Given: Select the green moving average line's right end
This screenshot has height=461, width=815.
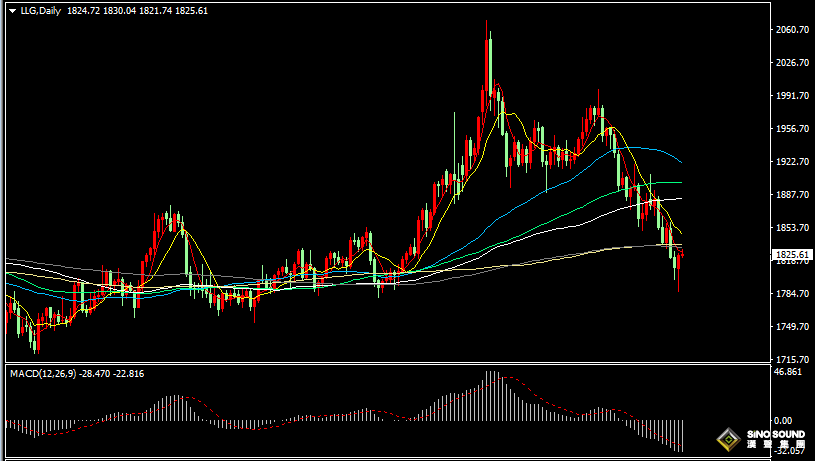Looking at the screenshot, I should tap(680, 182).
